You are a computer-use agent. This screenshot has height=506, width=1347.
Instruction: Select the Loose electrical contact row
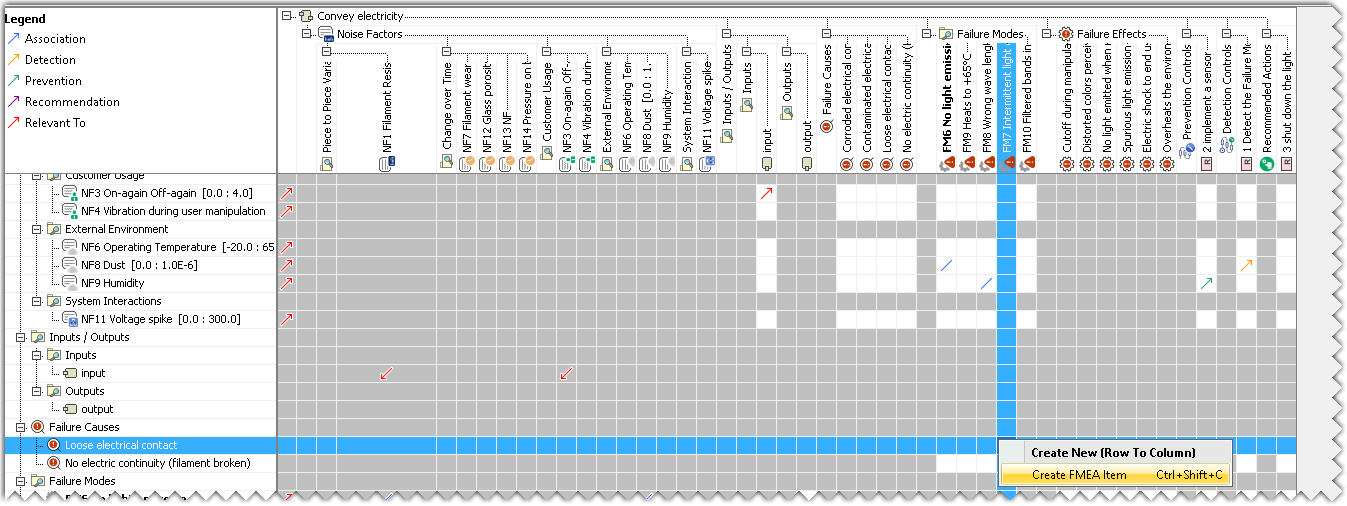point(140,445)
